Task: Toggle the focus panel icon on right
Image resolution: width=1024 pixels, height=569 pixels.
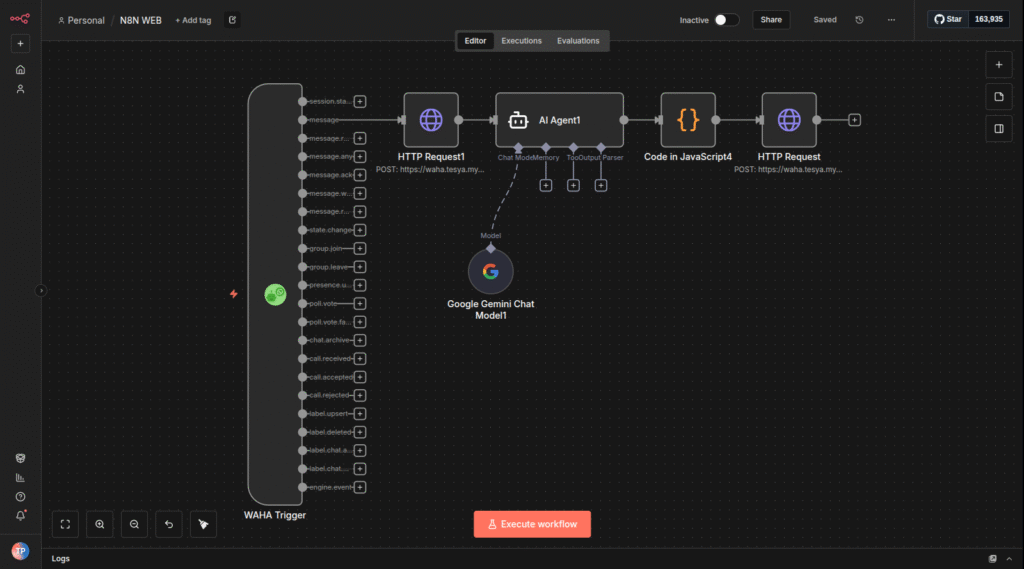Action: click(998, 129)
